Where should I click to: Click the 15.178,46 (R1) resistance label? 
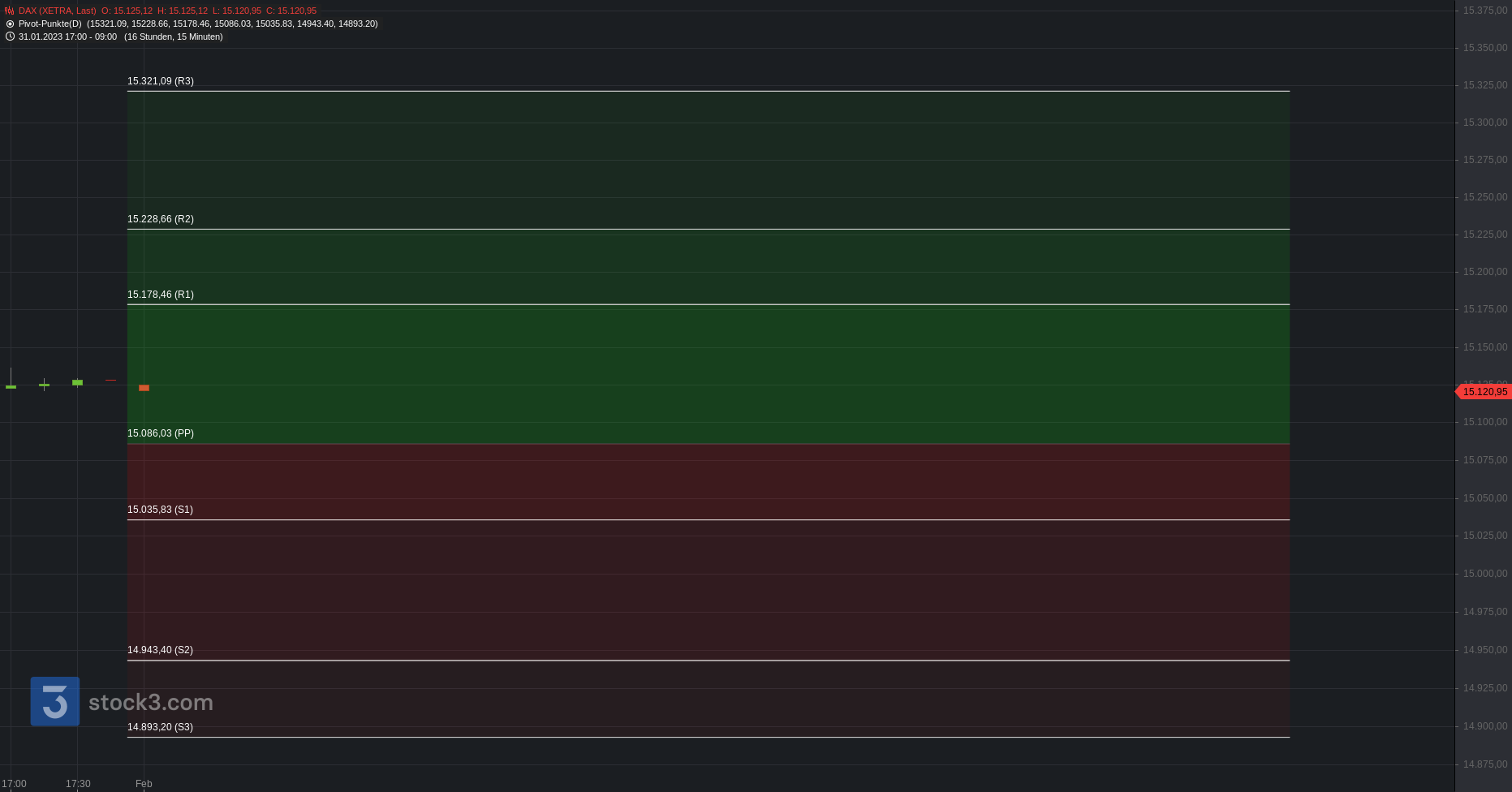(161, 295)
